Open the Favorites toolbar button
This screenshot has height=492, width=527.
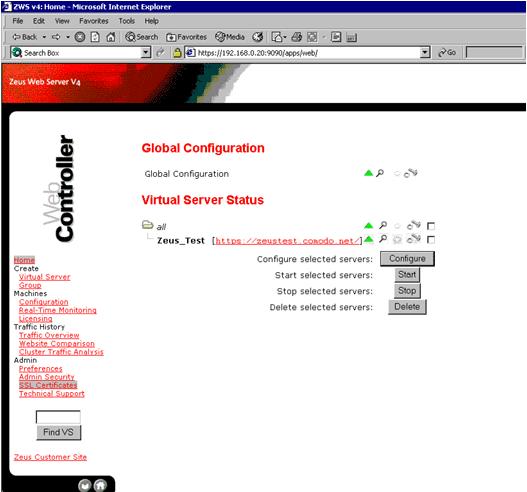pyautogui.click(x=187, y=37)
